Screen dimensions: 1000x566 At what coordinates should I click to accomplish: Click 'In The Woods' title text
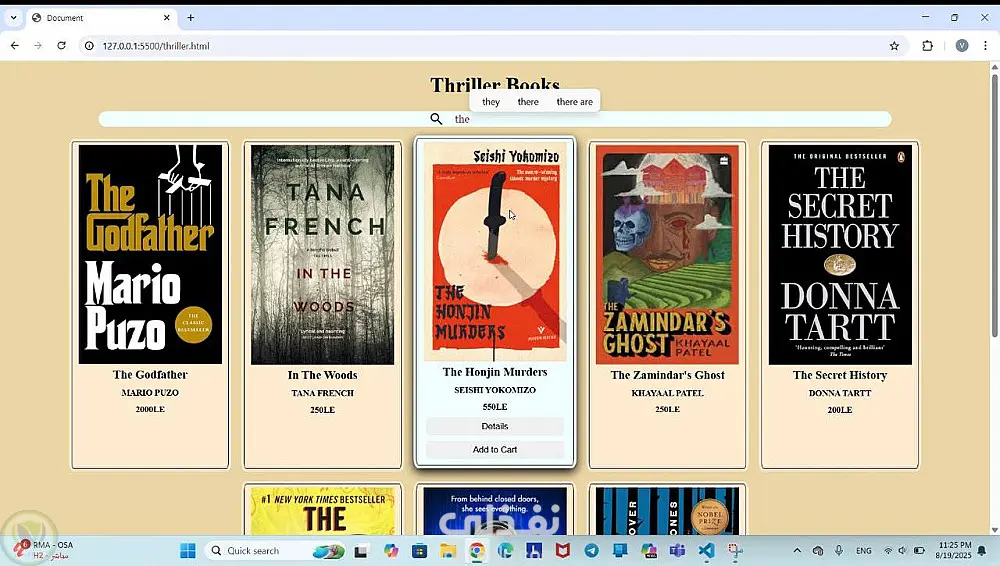pyautogui.click(x=323, y=375)
